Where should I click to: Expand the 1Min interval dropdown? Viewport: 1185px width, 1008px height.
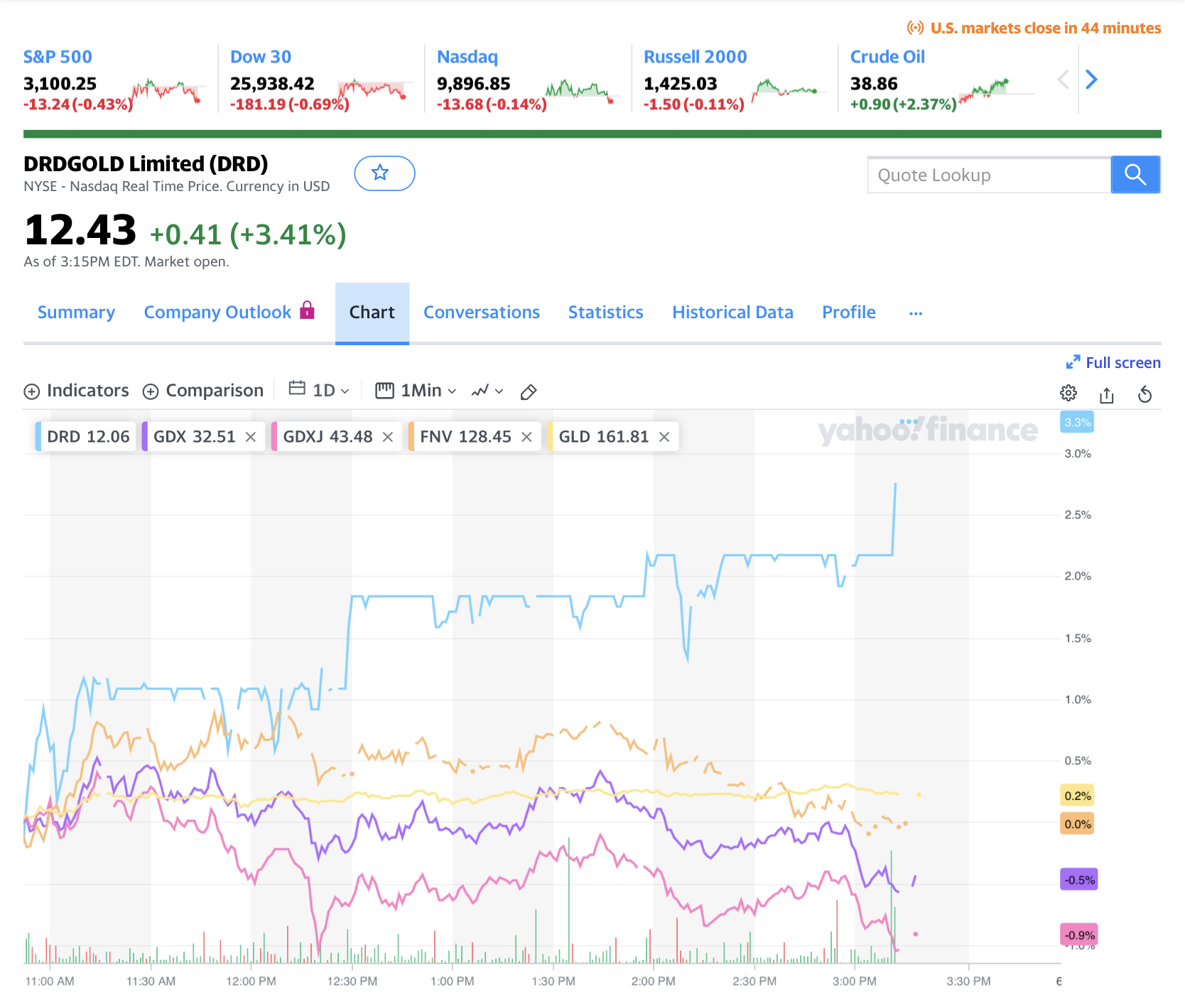pyautogui.click(x=416, y=391)
